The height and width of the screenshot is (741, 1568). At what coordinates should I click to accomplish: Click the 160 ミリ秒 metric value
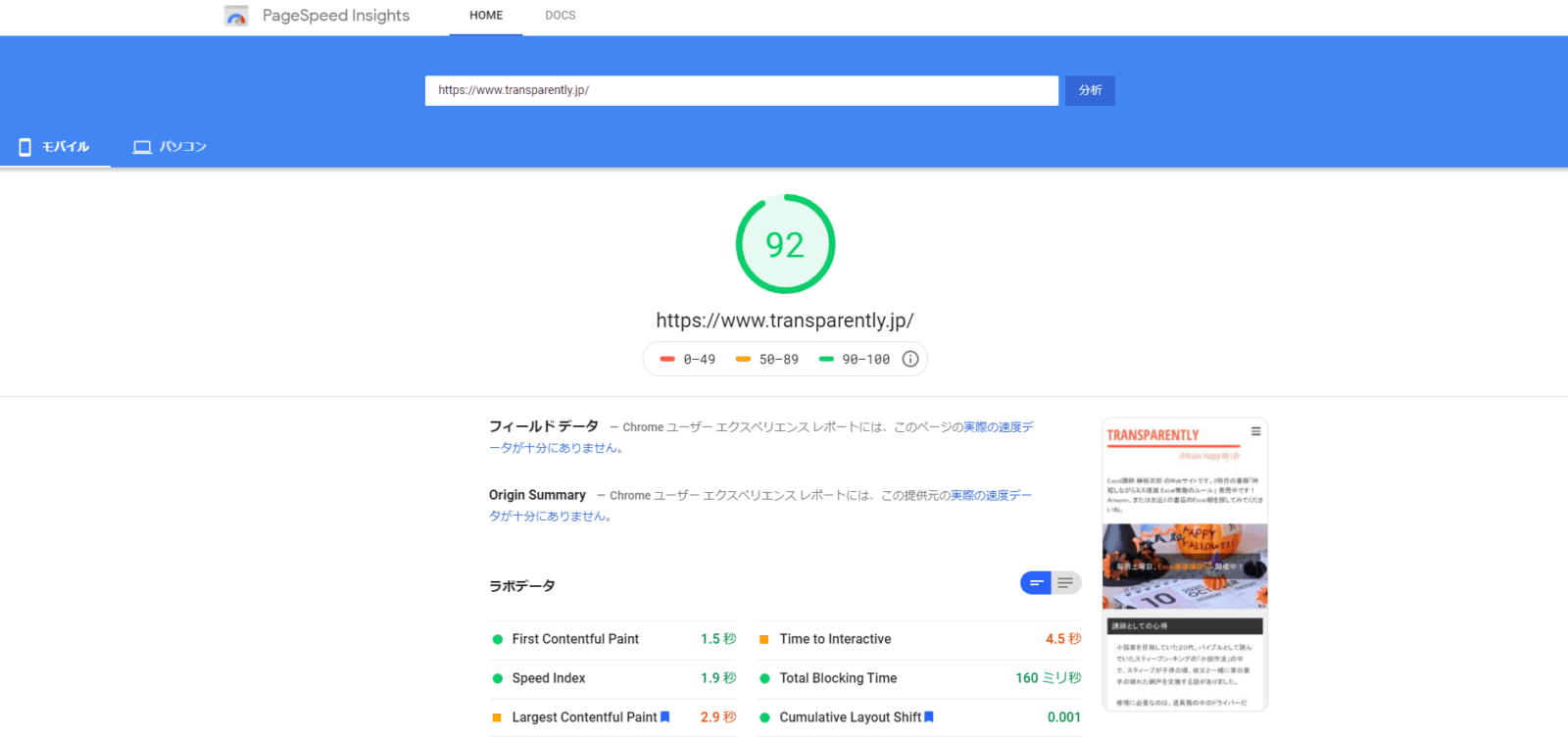(1049, 678)
